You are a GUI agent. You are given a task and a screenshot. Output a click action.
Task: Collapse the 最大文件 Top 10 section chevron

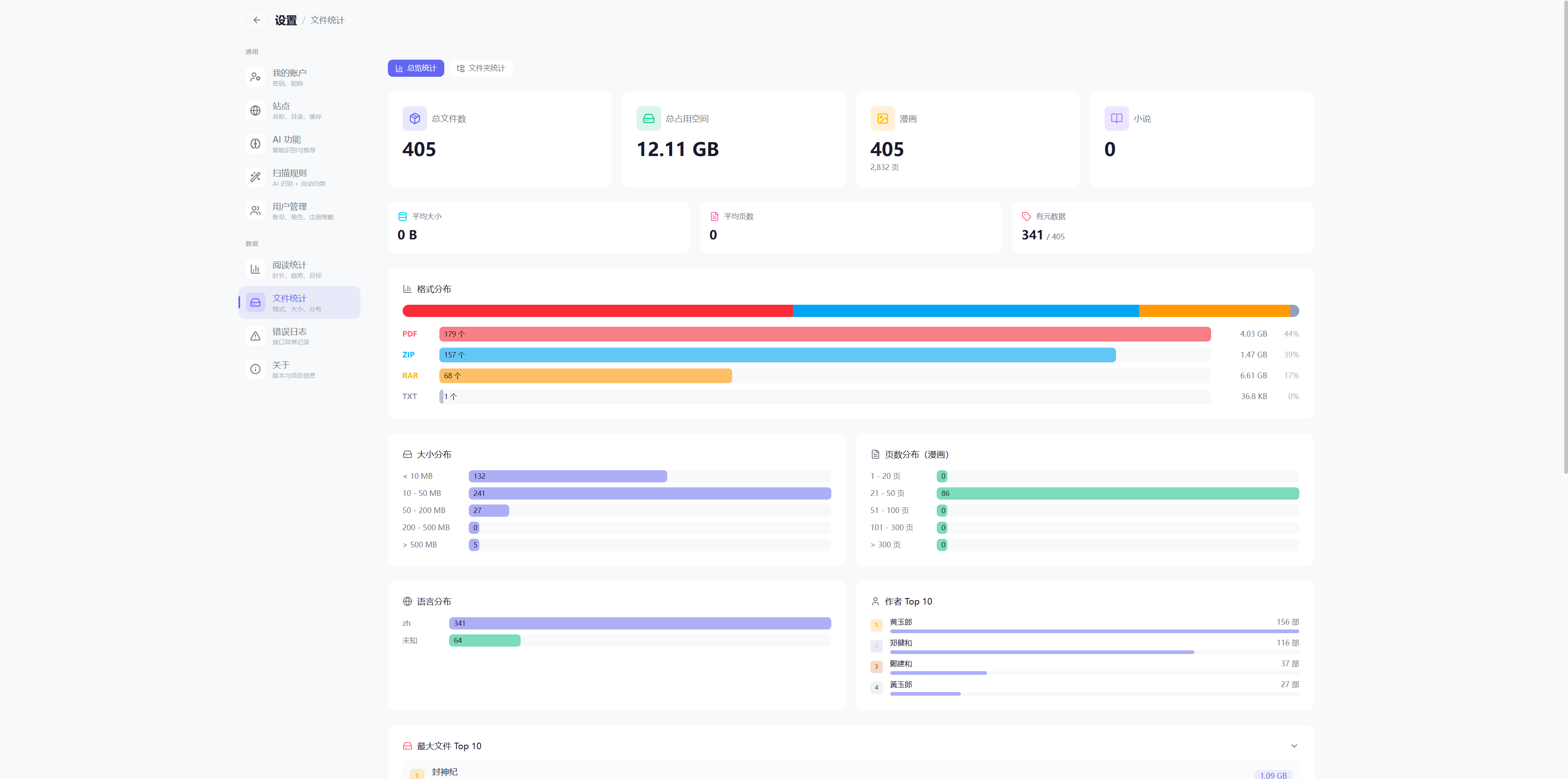1294,746
